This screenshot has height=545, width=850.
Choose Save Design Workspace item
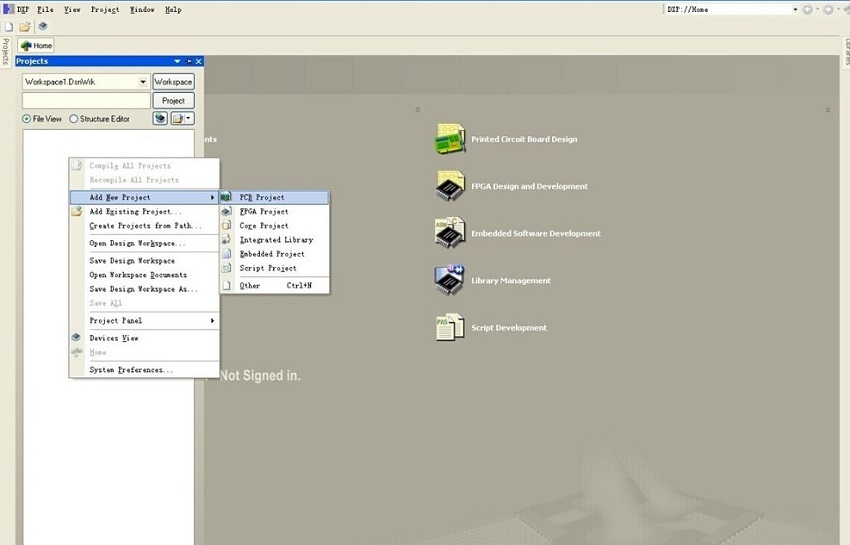click(x=145, y=260)
